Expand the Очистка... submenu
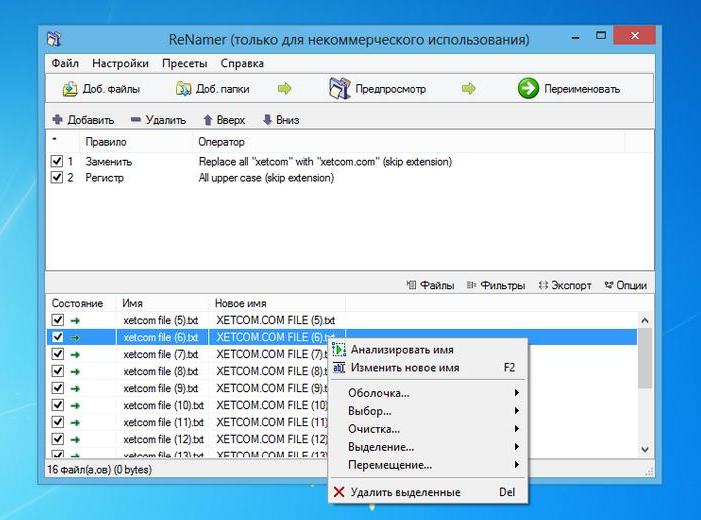This screenshot has width=701, height=520. tap(428, 429)
